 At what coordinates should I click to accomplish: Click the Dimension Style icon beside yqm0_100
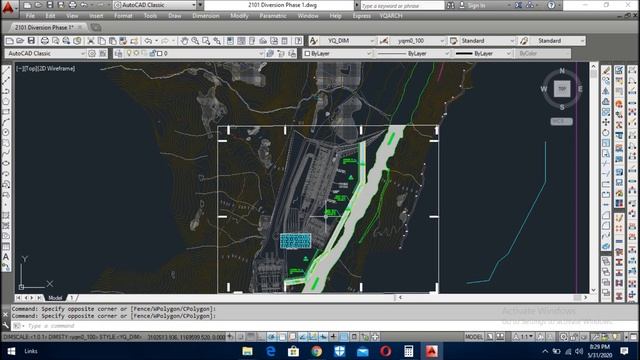tap(384, 41)
